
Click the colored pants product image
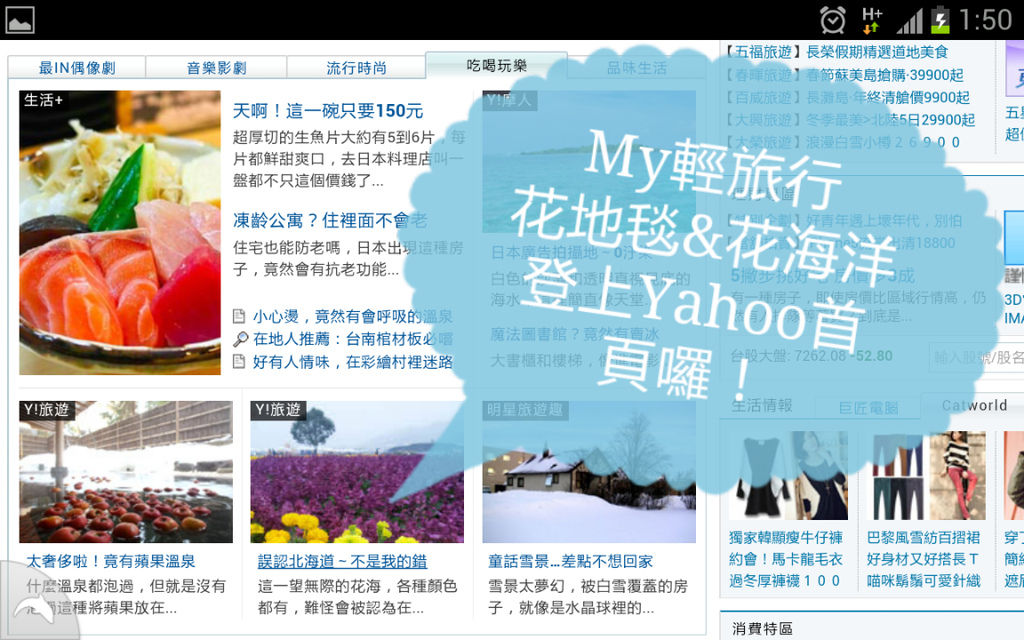[926, 475]
